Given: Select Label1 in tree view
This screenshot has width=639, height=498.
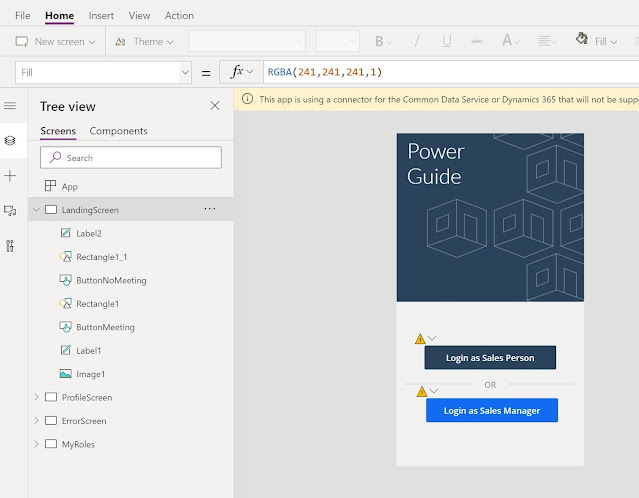Looking at the screenshot, I should [x=131, y=350].
